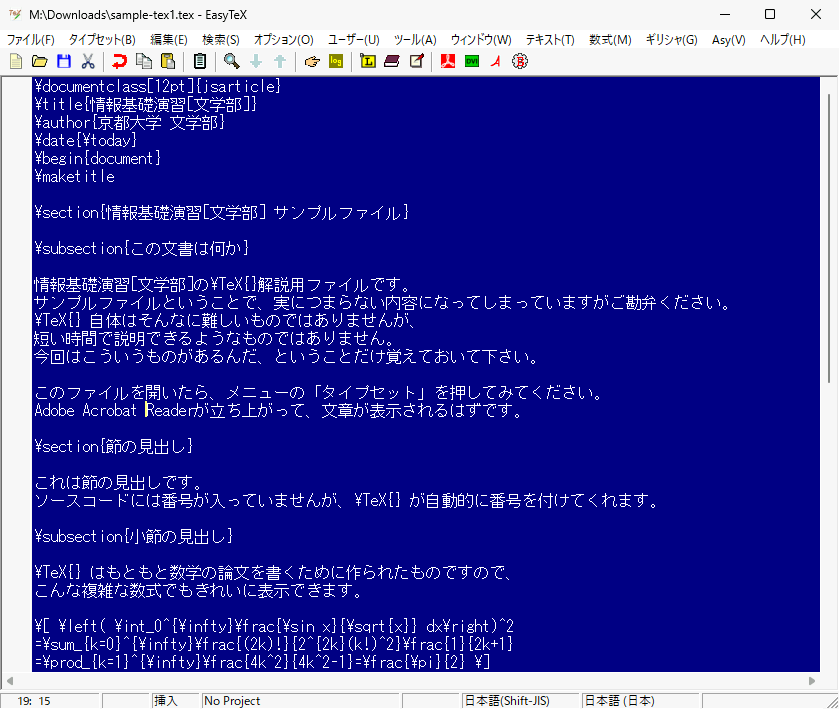Click the horizontal scrollbar left arrow
The height and width of the screenshot is (709, 839).
10,681
